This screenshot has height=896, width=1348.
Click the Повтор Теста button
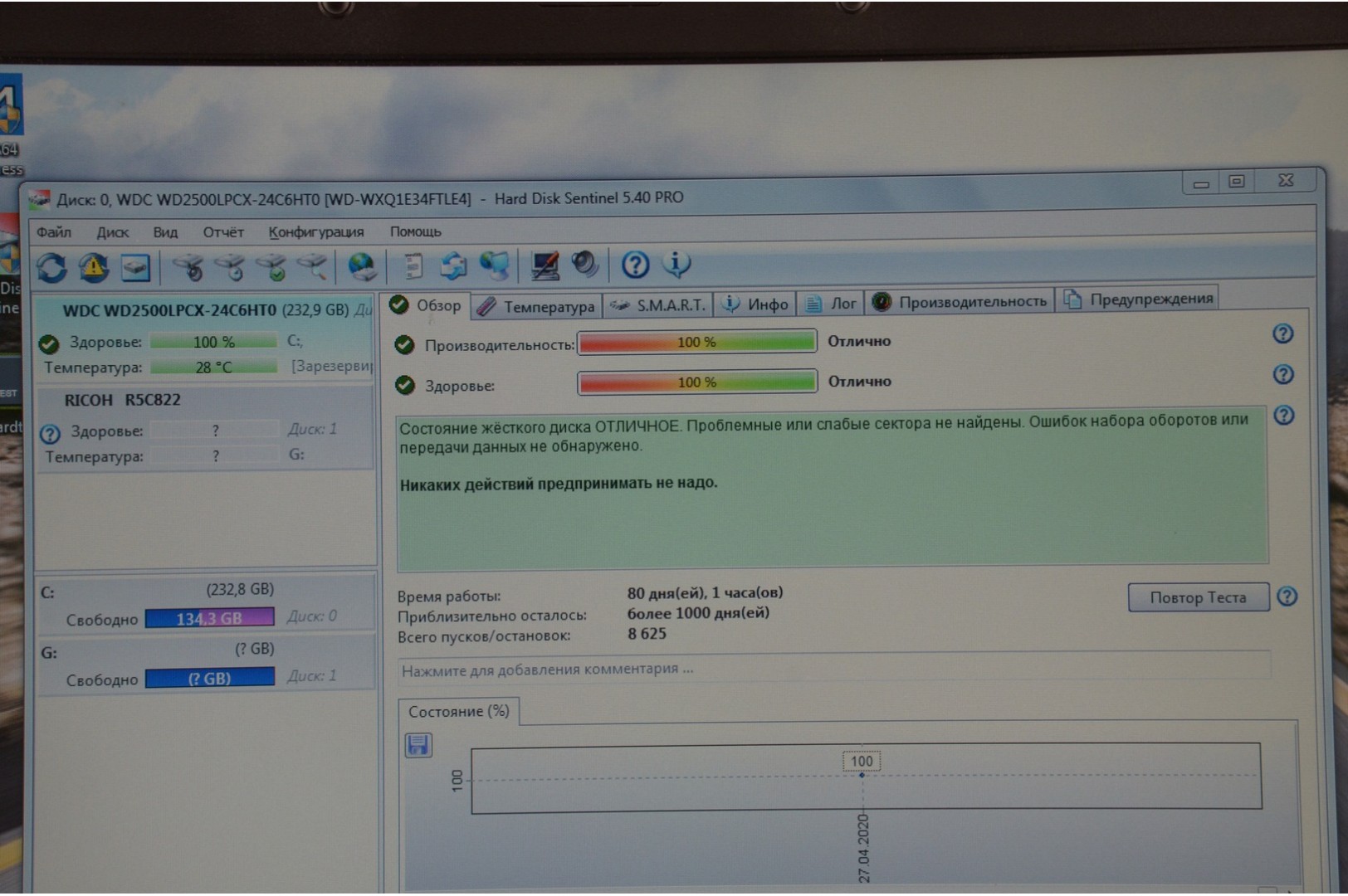point(1198,597)
